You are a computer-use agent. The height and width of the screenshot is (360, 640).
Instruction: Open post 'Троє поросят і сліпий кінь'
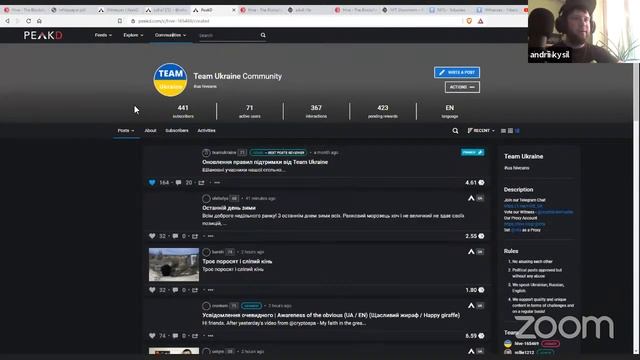[x=237, y=261]
